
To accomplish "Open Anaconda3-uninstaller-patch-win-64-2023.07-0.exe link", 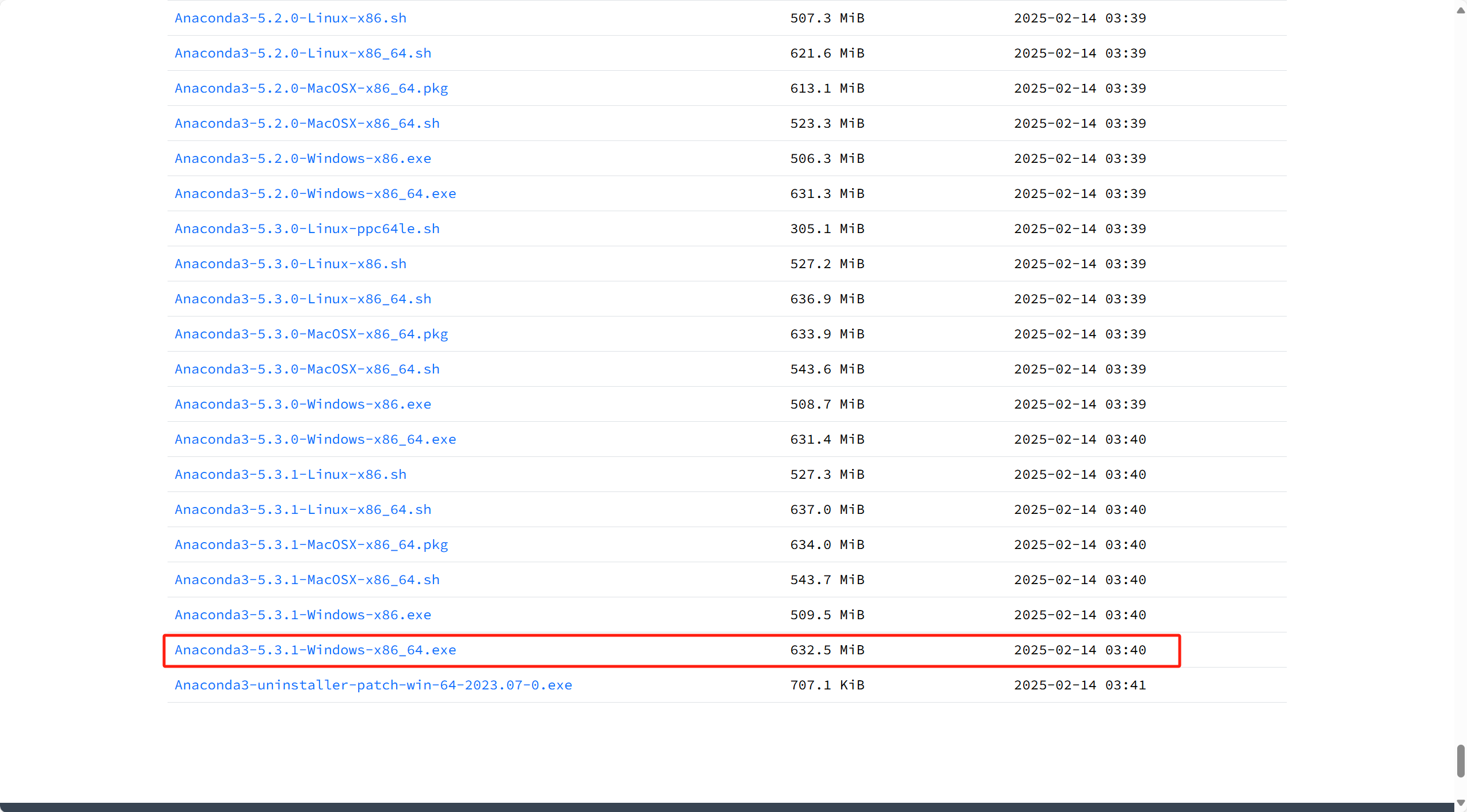I will (373, 685).
